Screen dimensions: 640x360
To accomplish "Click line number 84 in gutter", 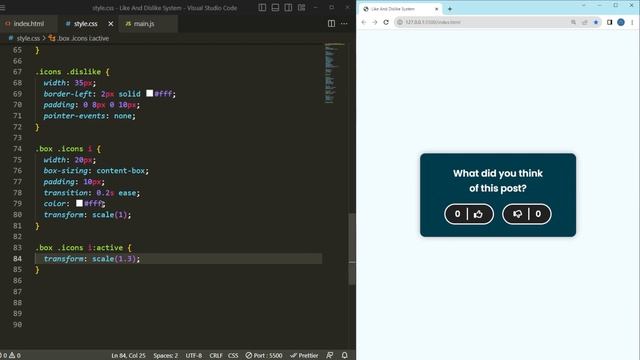I will [17, 259].
